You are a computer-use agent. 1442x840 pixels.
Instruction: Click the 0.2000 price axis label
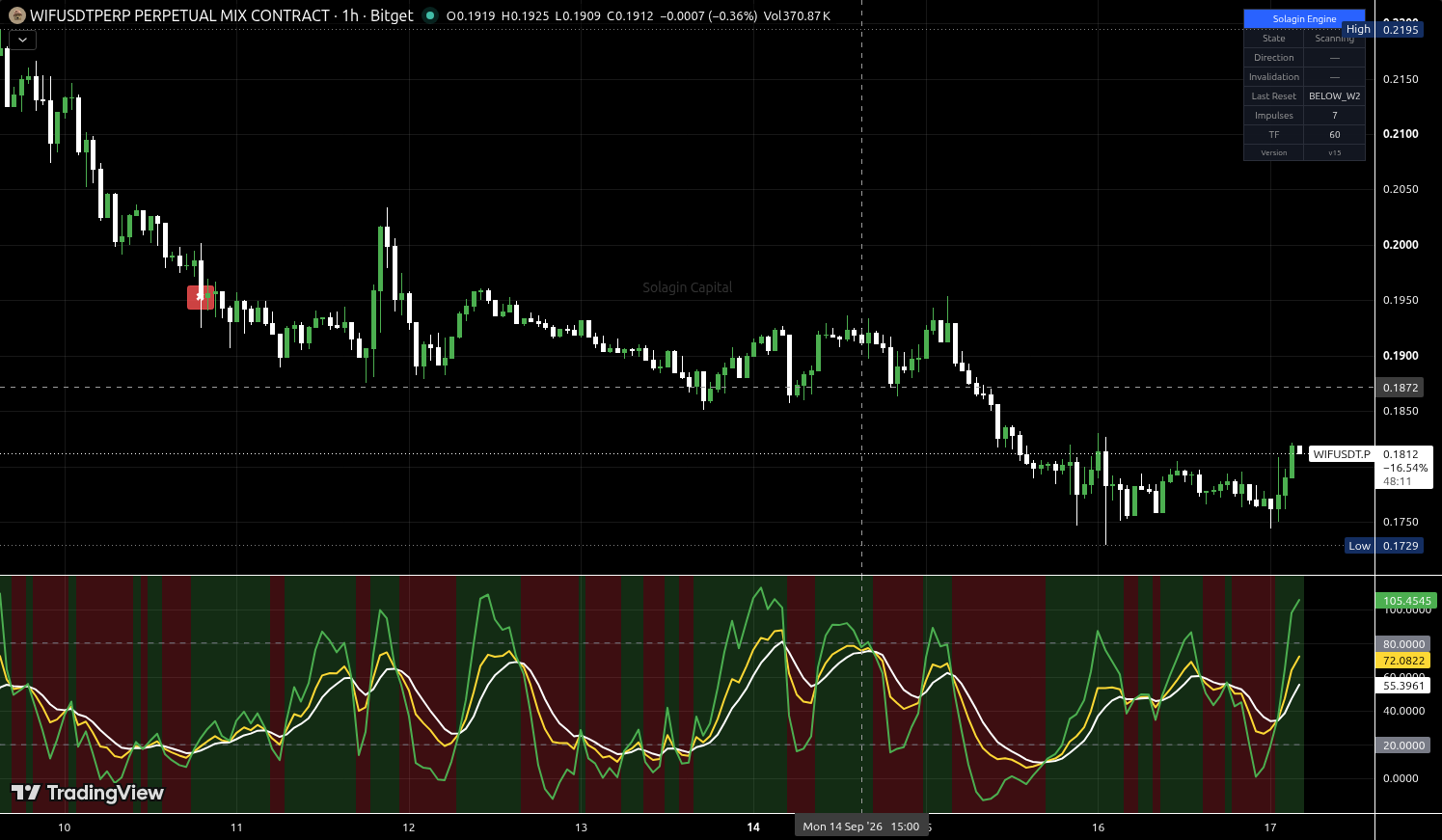pyautogui.click(x=1401, y=245)
